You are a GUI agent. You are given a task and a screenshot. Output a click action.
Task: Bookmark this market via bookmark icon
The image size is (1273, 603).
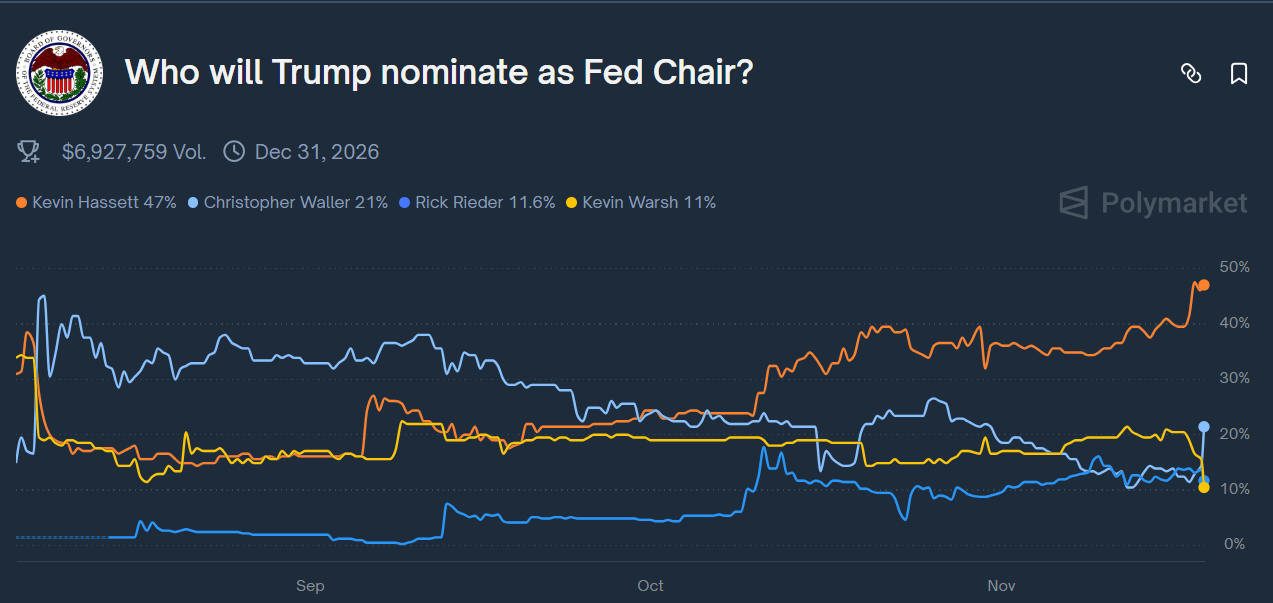click(x=1239, y=73)
